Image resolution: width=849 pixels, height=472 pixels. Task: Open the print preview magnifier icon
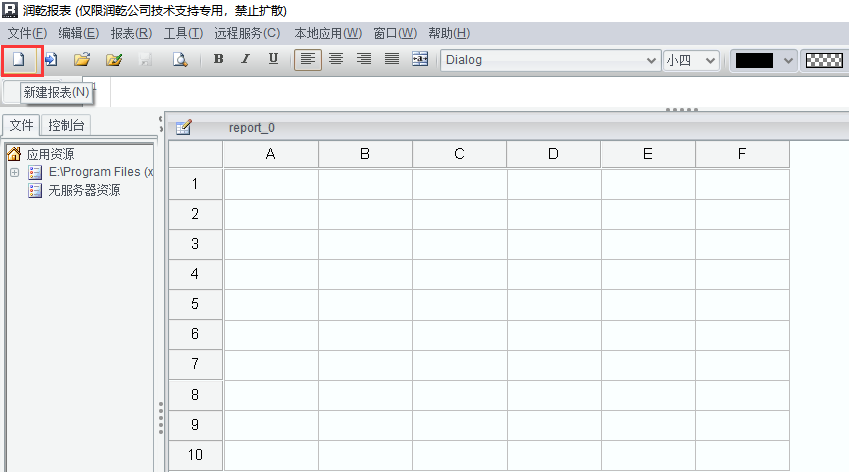tap(180, 60)
